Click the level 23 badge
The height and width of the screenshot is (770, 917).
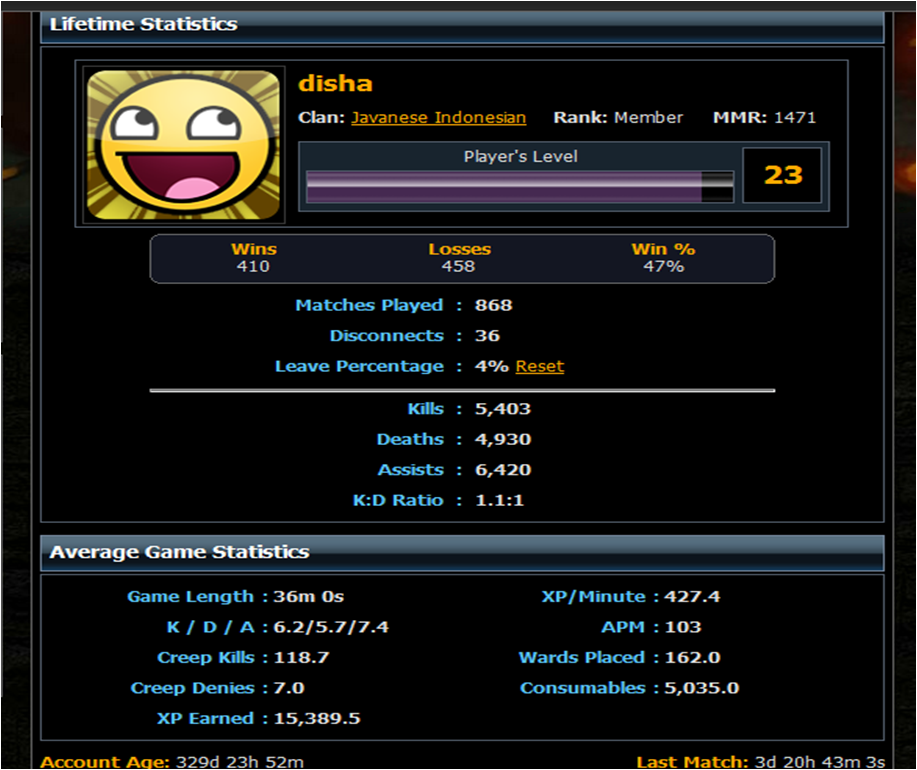[782, 175]
